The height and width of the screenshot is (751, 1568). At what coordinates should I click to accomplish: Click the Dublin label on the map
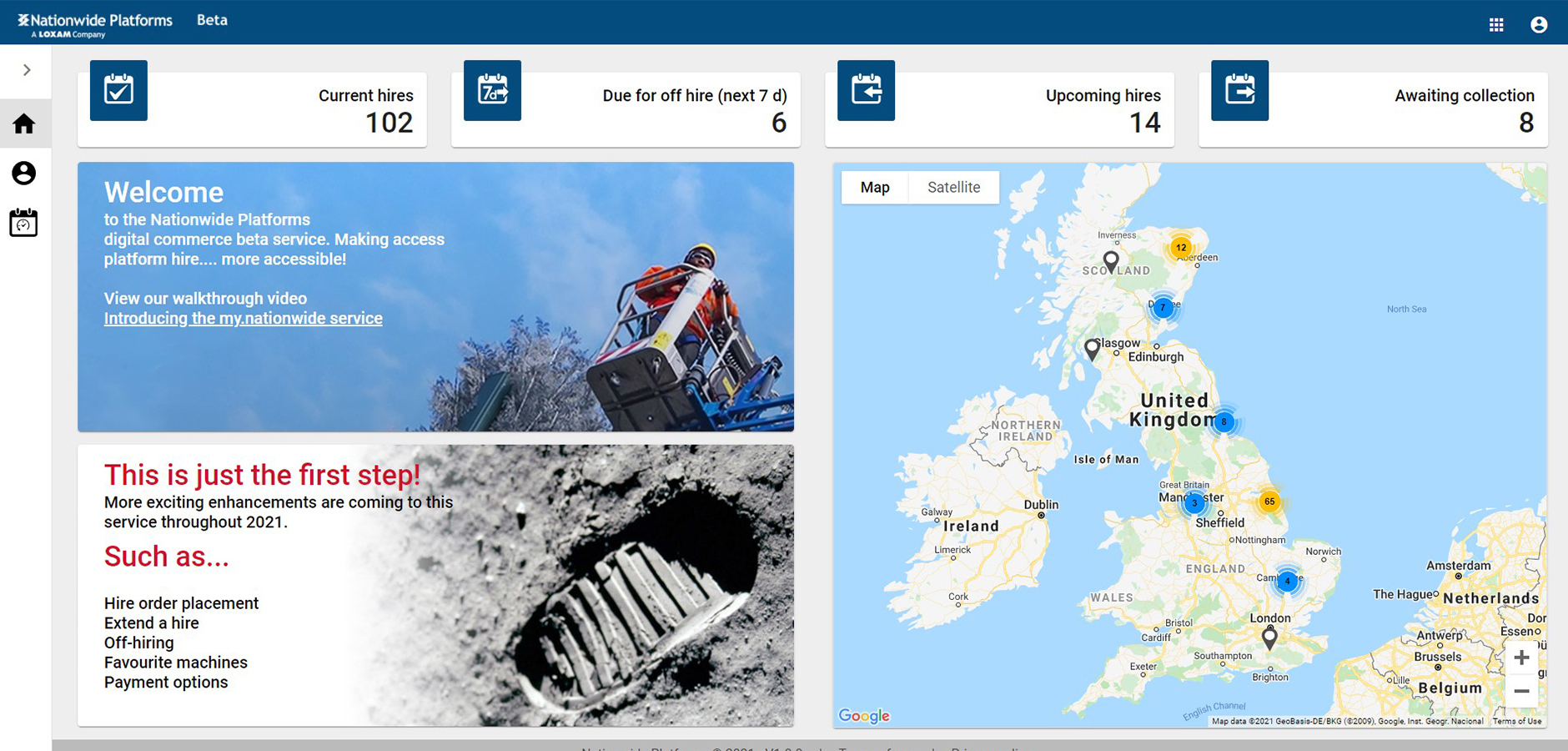pyautogui.click(x=1041, y=504)
